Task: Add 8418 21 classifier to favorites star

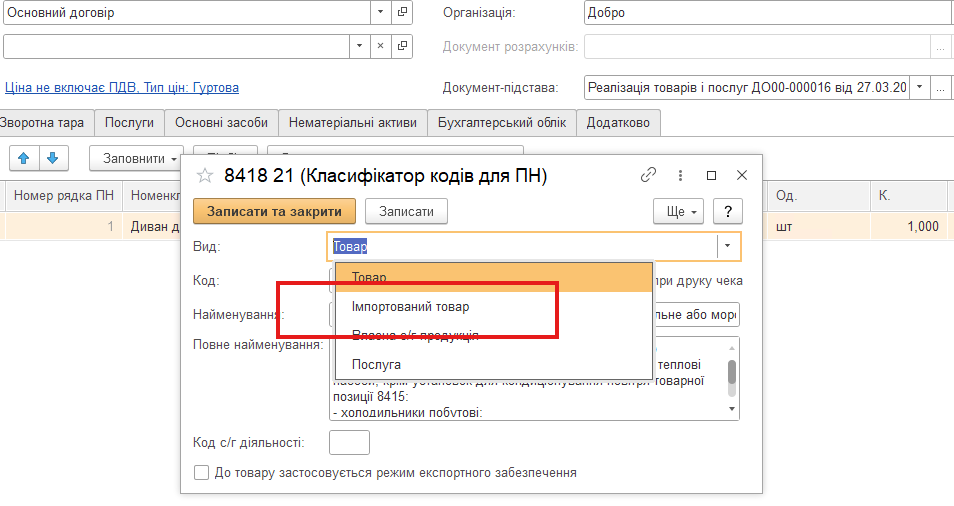Action: pyautogui.click(x=205, y=176)
